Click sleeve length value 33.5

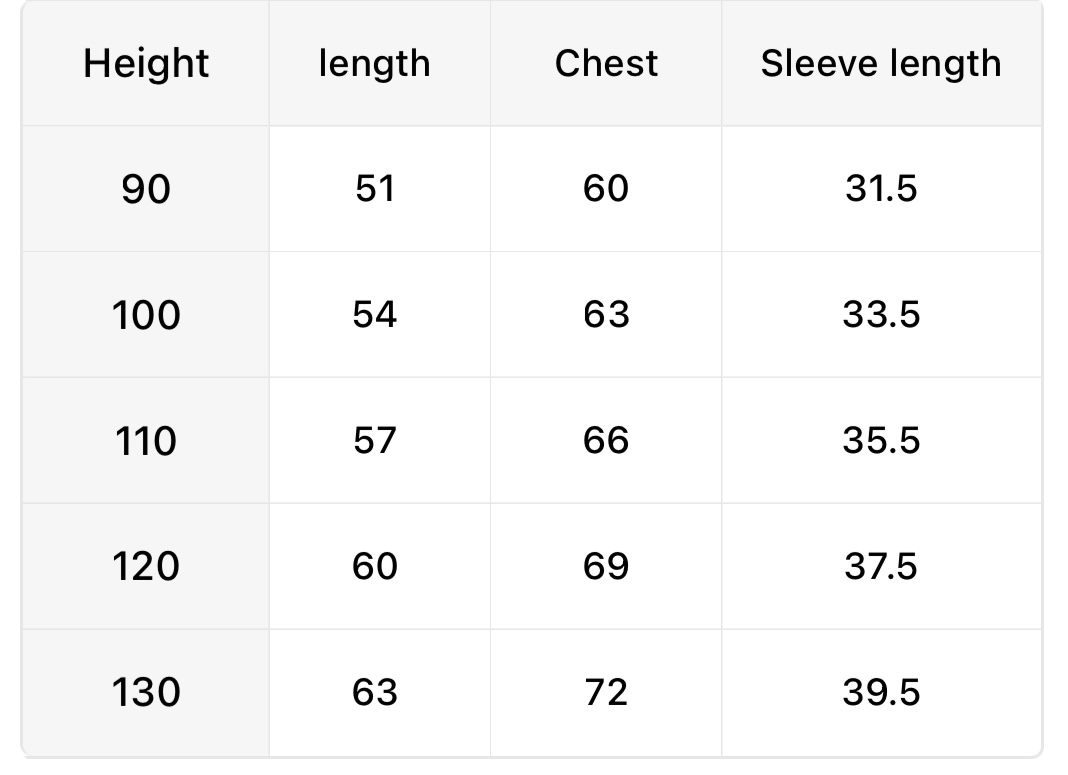pyautogui.click(x=881, y=315)
